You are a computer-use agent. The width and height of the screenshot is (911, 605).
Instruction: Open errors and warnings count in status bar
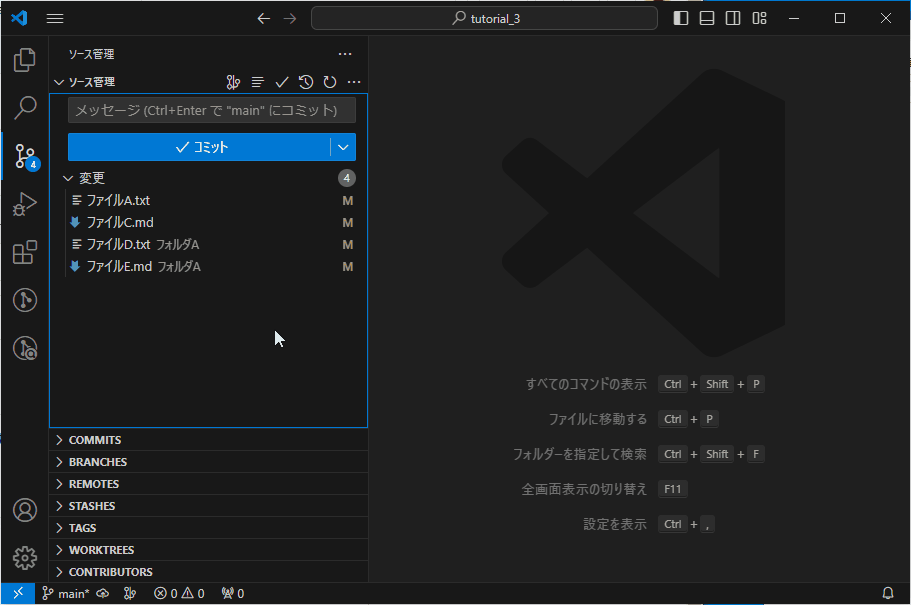pyautogui.click(x=179, y=593)
